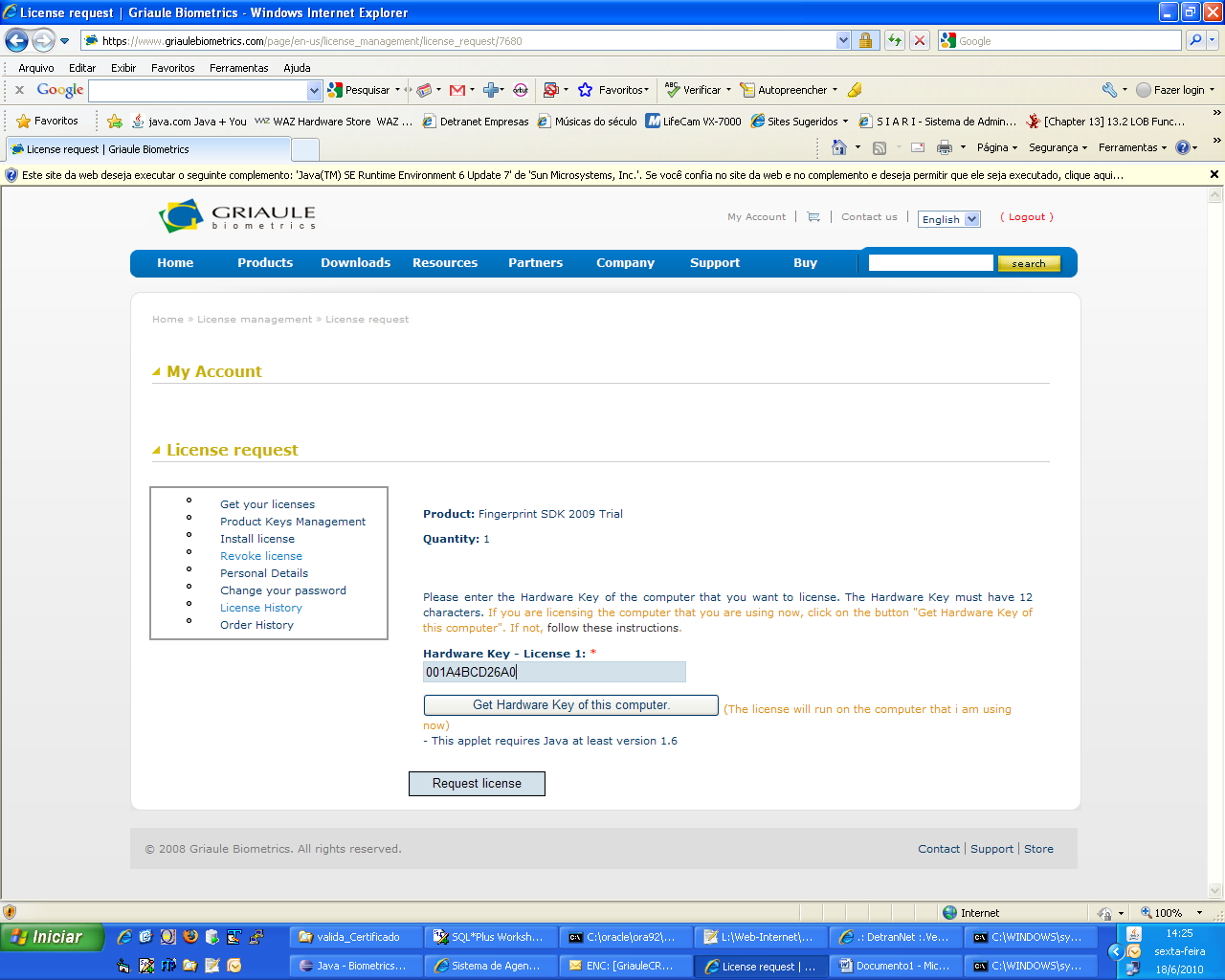This screenshot has height=980, width=1225.
Task: Click the Griaule site search input box
Action: coord(930,263)
